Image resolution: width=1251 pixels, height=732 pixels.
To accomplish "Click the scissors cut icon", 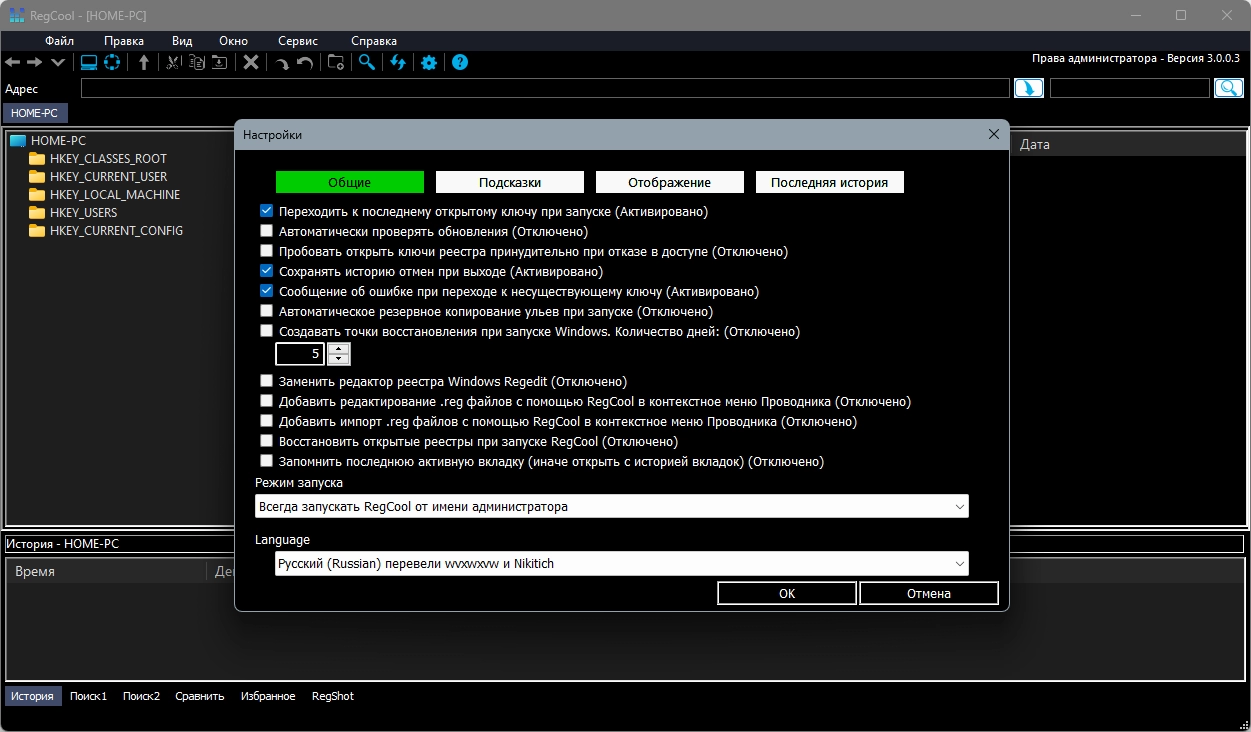I will click(x=173, y=63).
